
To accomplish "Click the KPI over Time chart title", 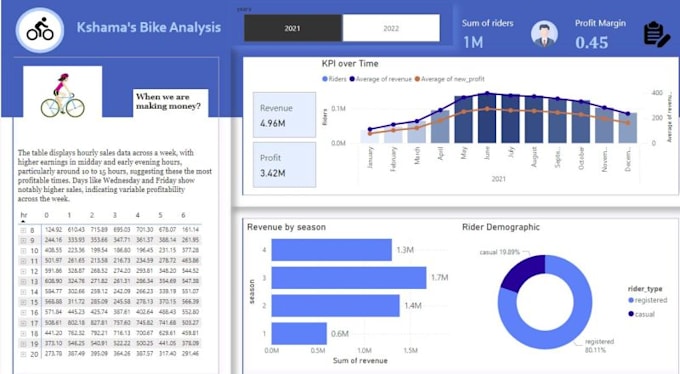I will click(x=350, y=64).
